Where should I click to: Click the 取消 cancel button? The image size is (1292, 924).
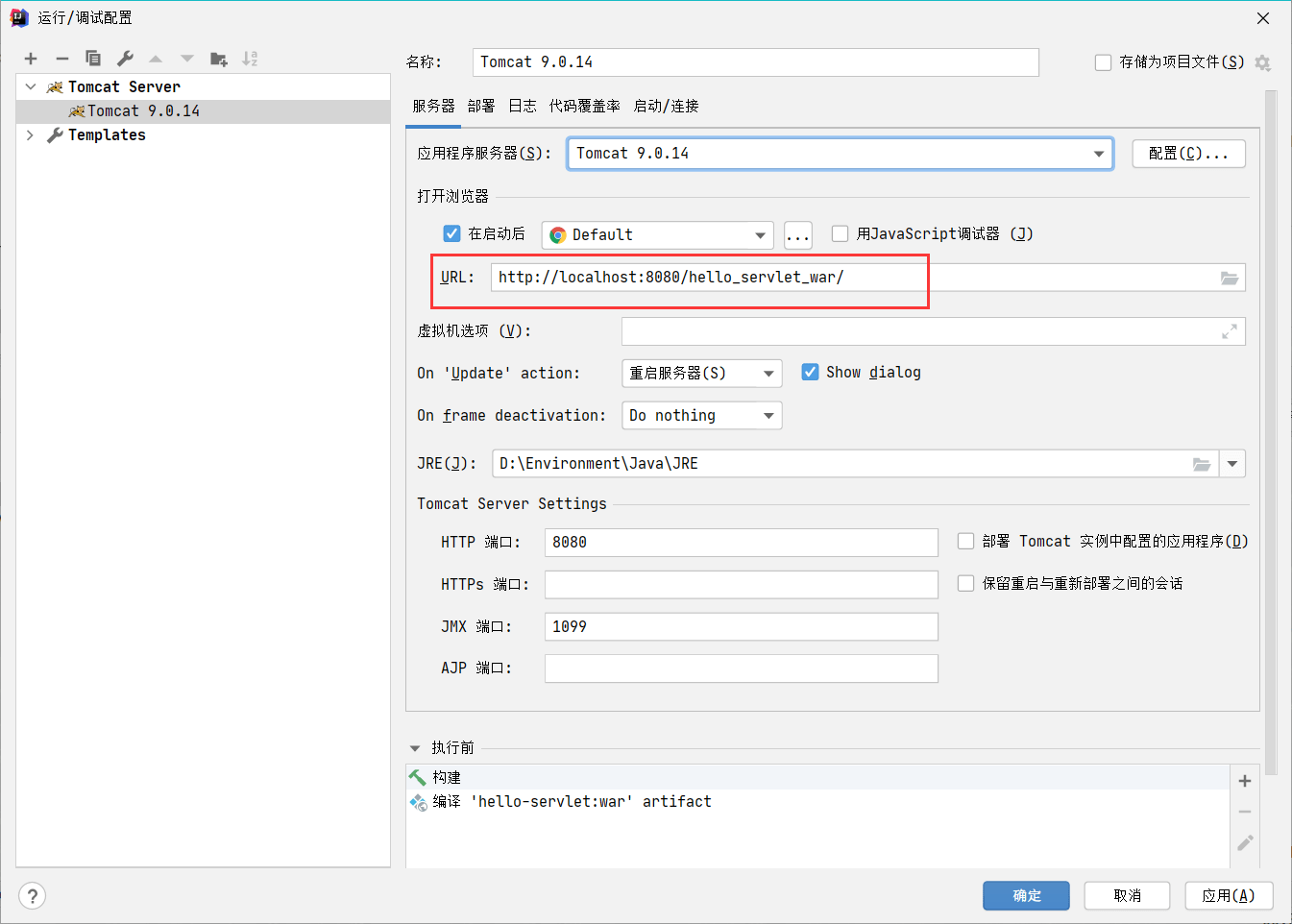(x=1128, y=896)
